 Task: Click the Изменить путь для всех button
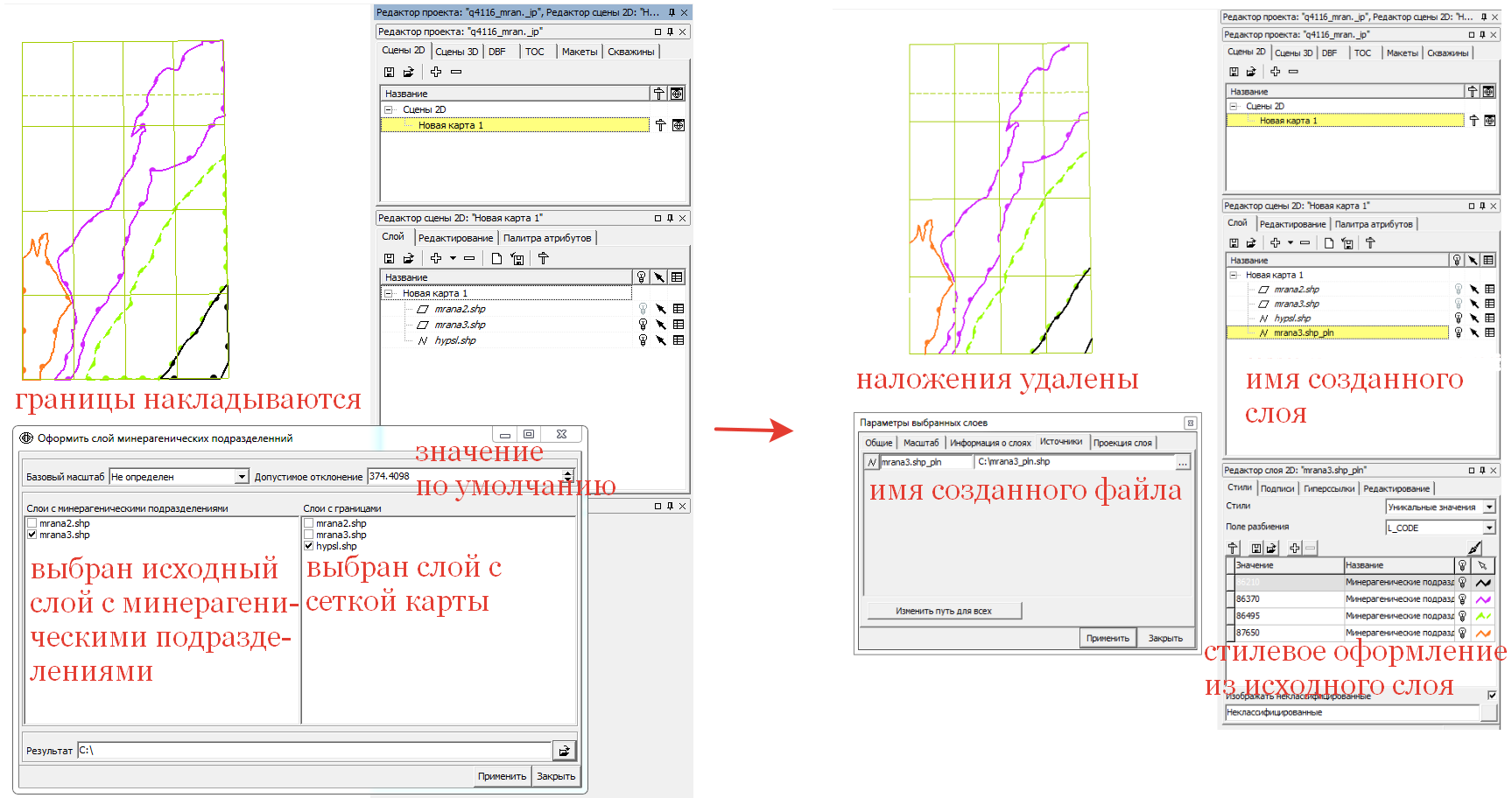point(944,611)
